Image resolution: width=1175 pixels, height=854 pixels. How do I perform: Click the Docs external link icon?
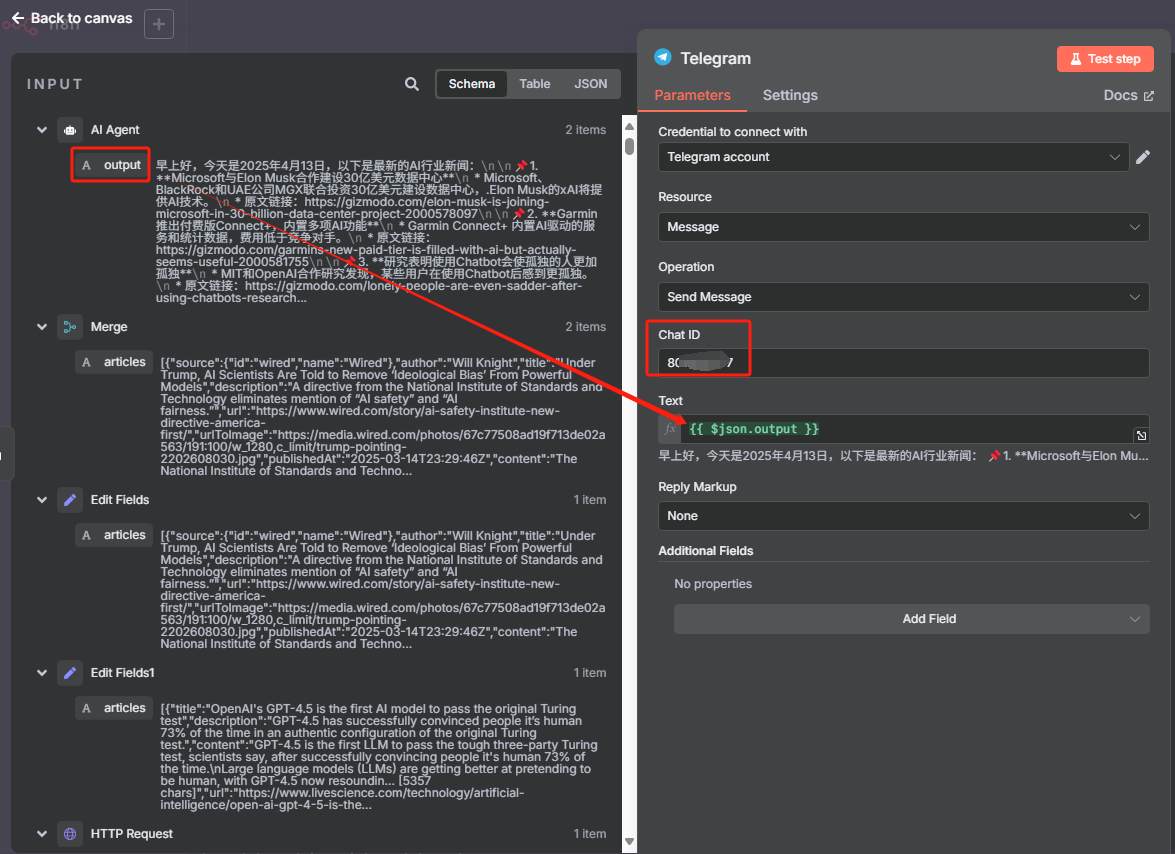1149,96
